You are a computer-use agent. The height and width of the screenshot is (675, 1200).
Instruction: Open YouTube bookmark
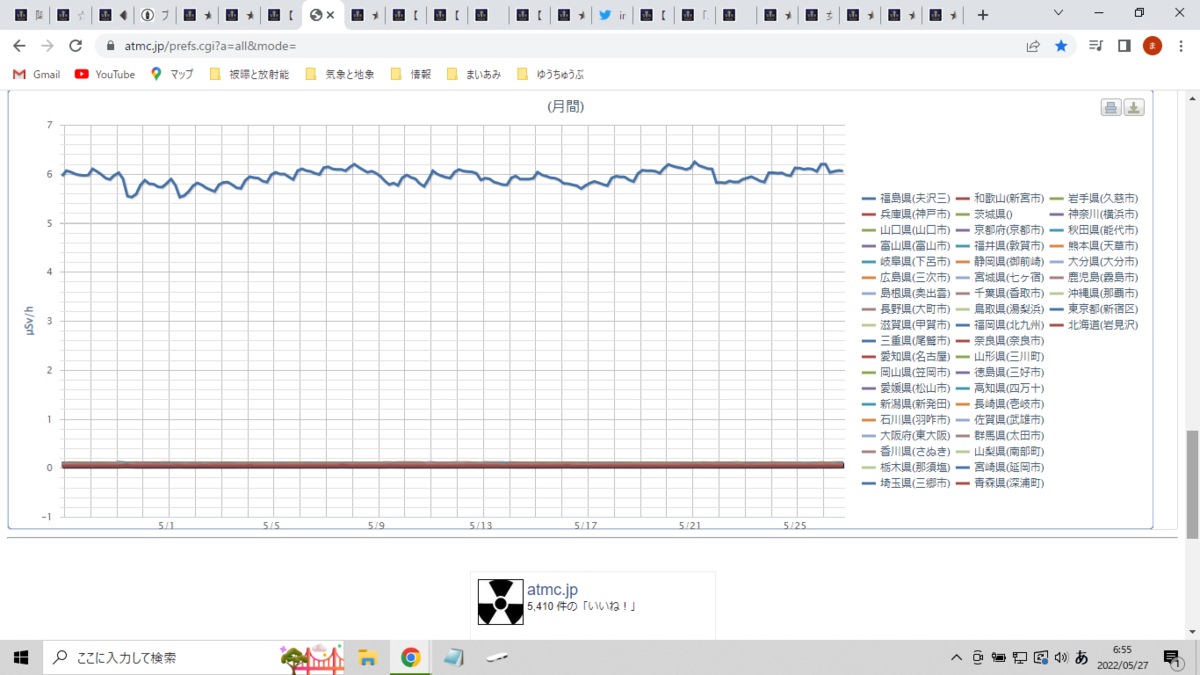105,74
